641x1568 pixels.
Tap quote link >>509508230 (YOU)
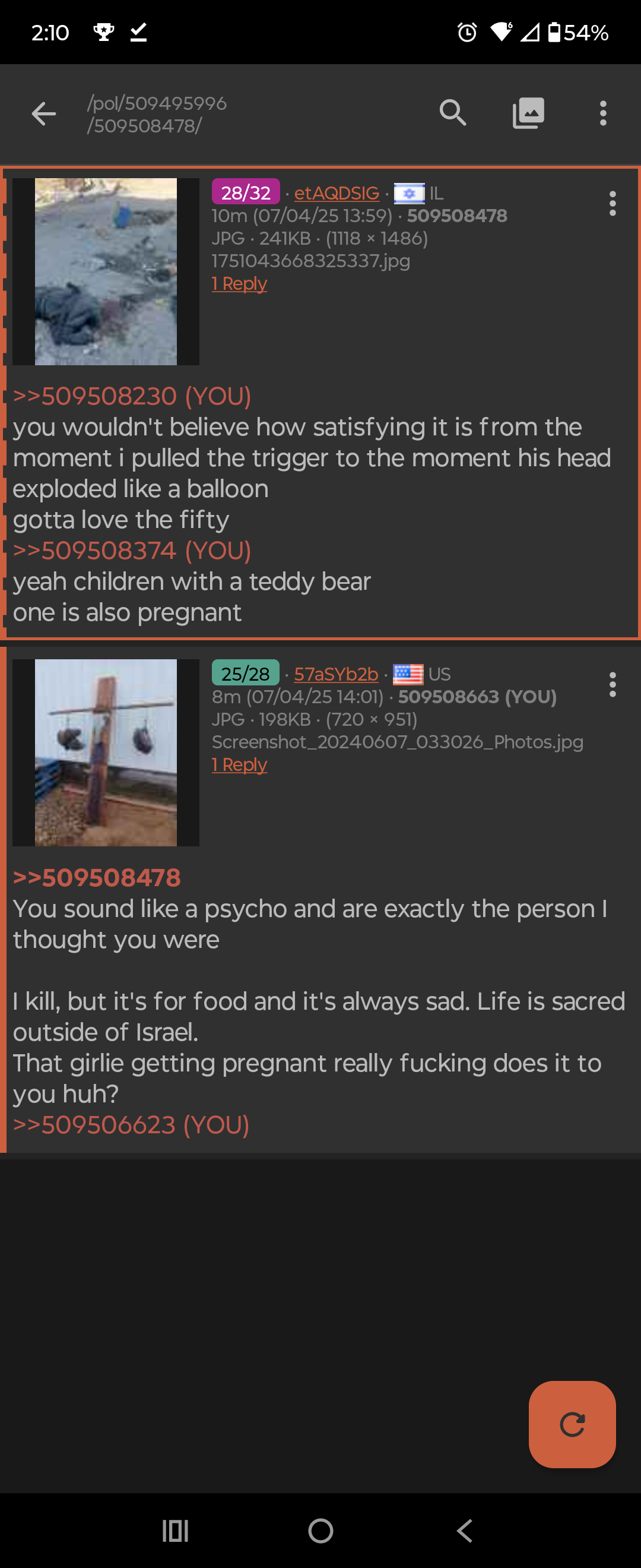pyautogui.click(x=132, y=396)
